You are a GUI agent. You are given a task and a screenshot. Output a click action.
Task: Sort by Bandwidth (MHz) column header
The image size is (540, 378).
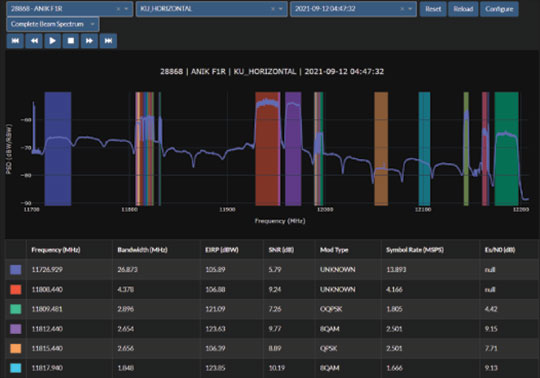coord(142,250)
